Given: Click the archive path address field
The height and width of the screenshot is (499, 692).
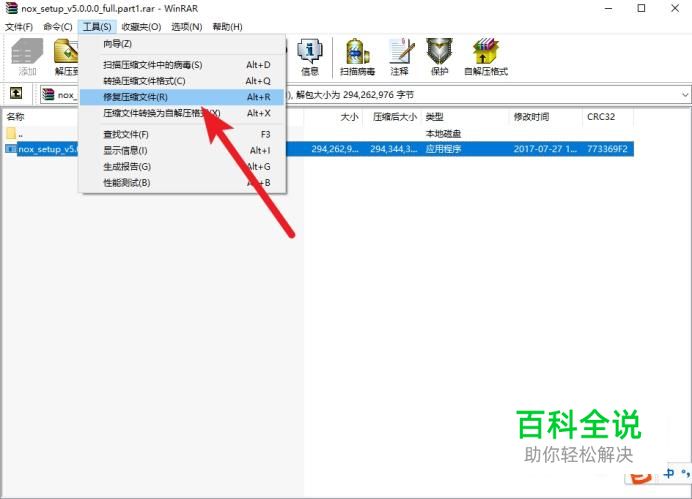Looking at the screenshot, I should [x=365, y=95].
